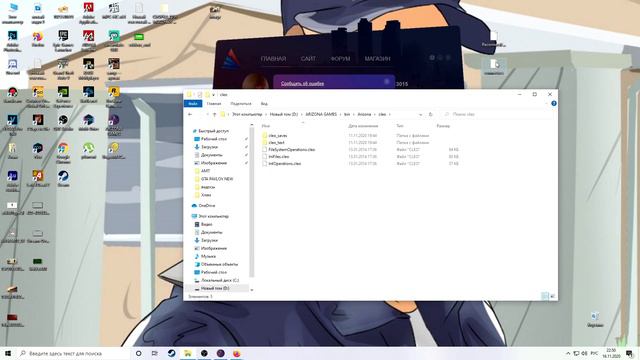The height and width of the screenshot is (360, 640).
Task: Select Локальный диск (C:) in navigation pane
Action: [220, 280]
